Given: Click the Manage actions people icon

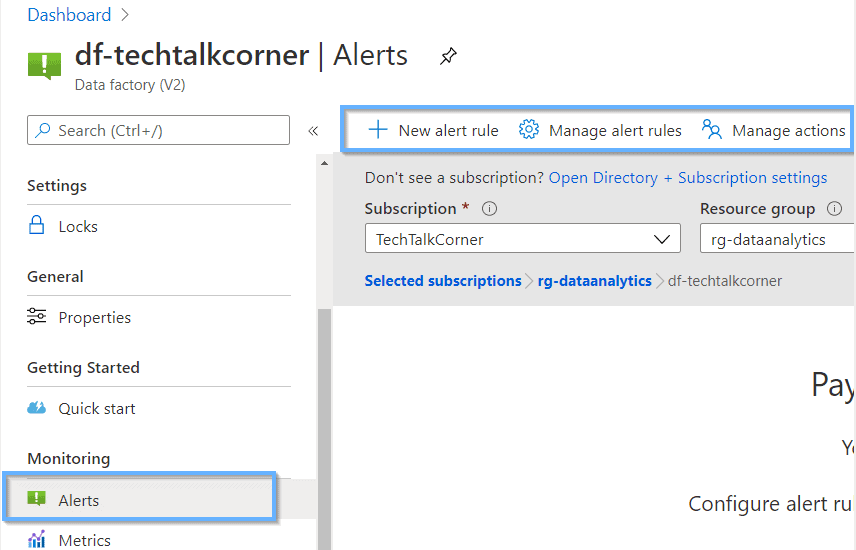Looking at the screenshot, I should tap(712, 129).
